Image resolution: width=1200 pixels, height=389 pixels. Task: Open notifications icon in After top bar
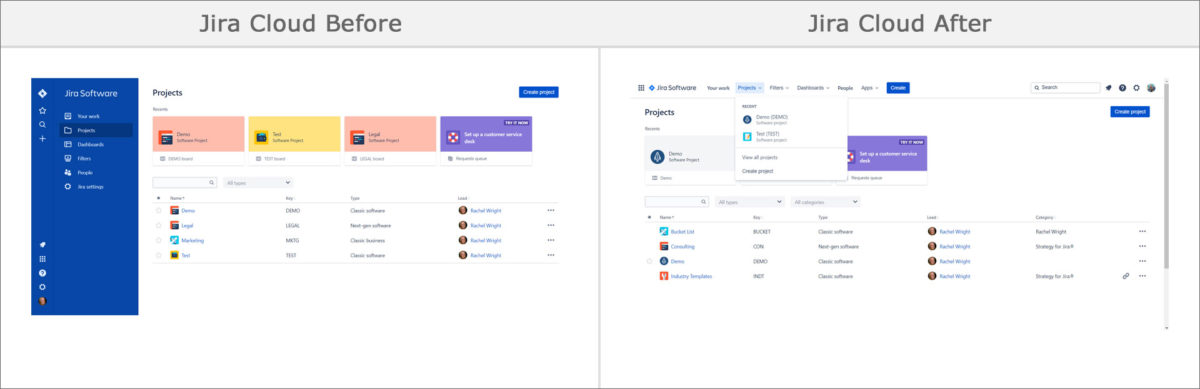[1108, 88]
